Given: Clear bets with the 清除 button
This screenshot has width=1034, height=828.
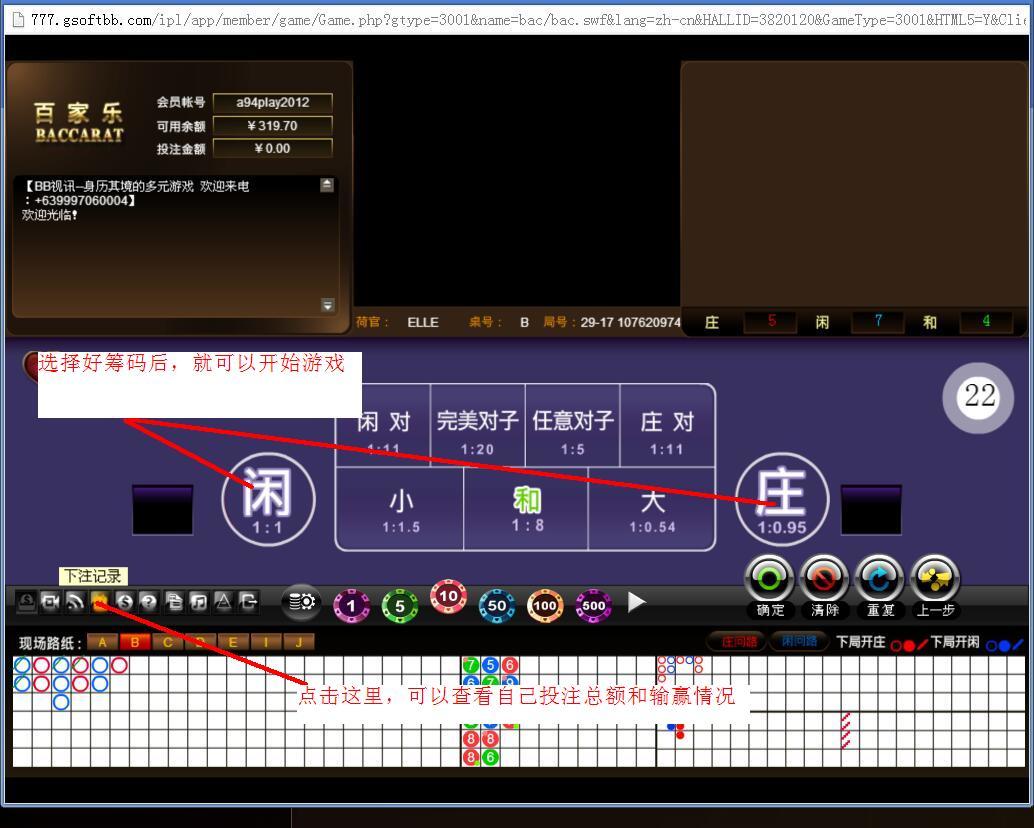Looking at the screenshot, I should coord(824,587).
